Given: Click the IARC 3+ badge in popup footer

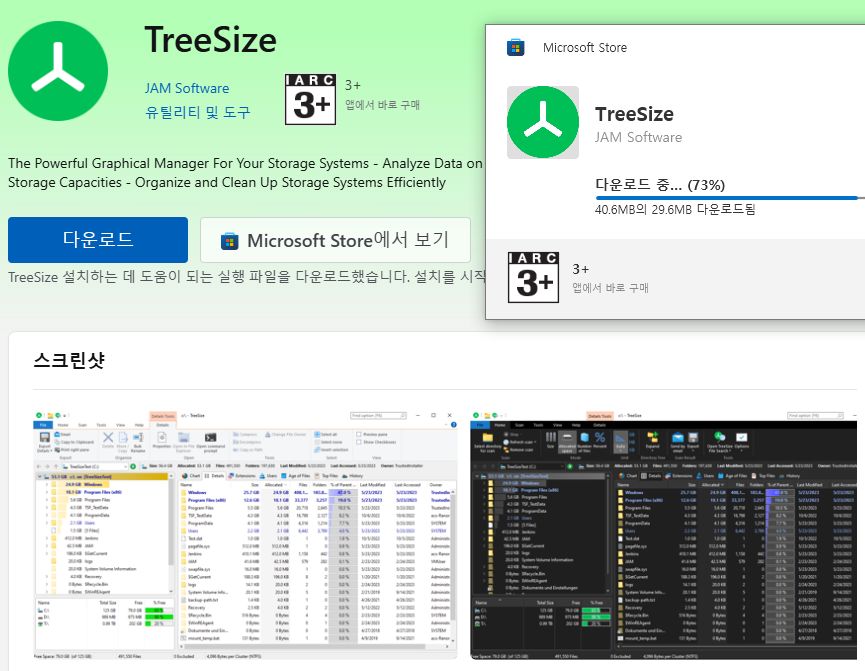Looking at the screenshot, I should [533, 278].
